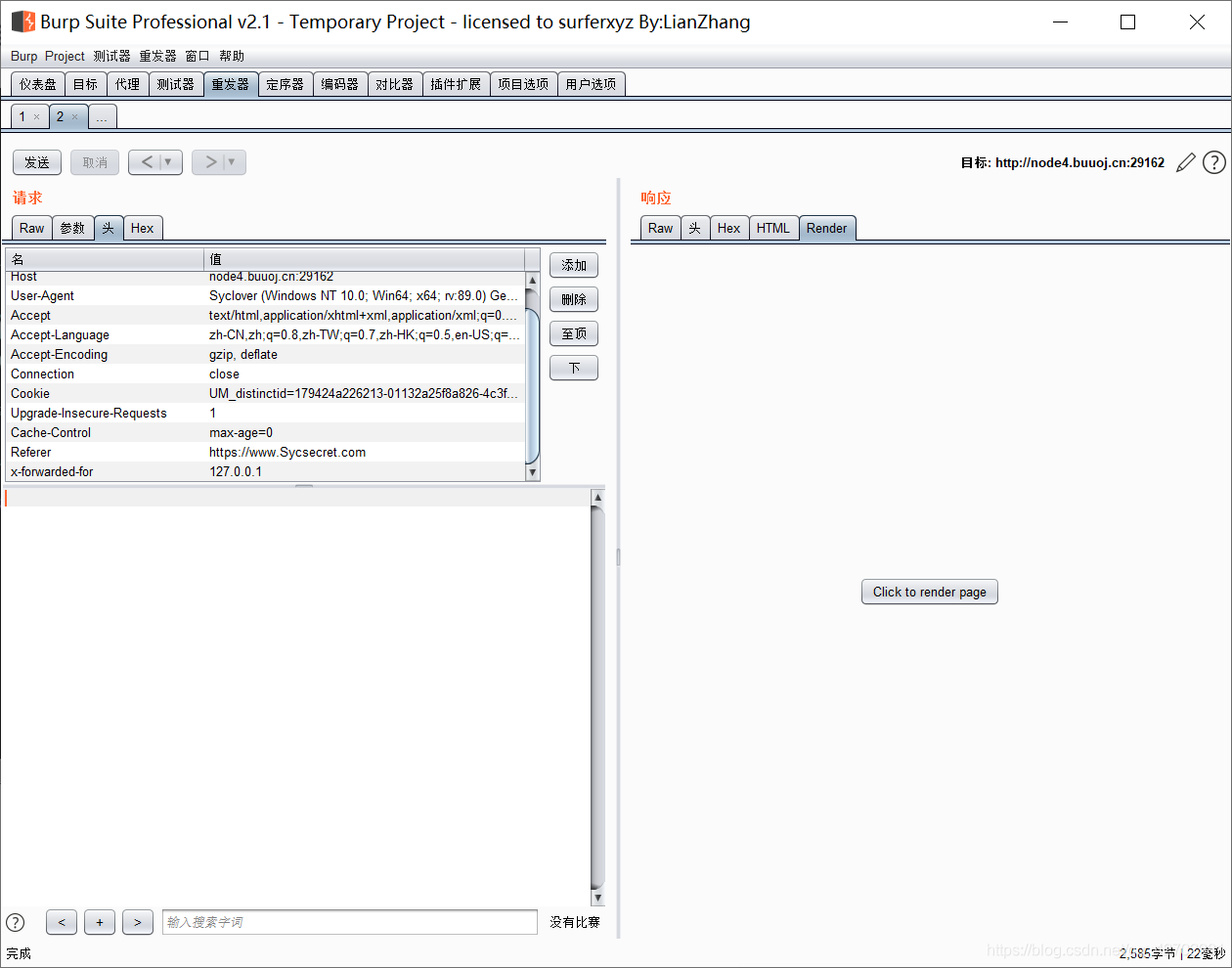
Task: Click headers table scrollbar up arrow
Action: tap(533, 280)
